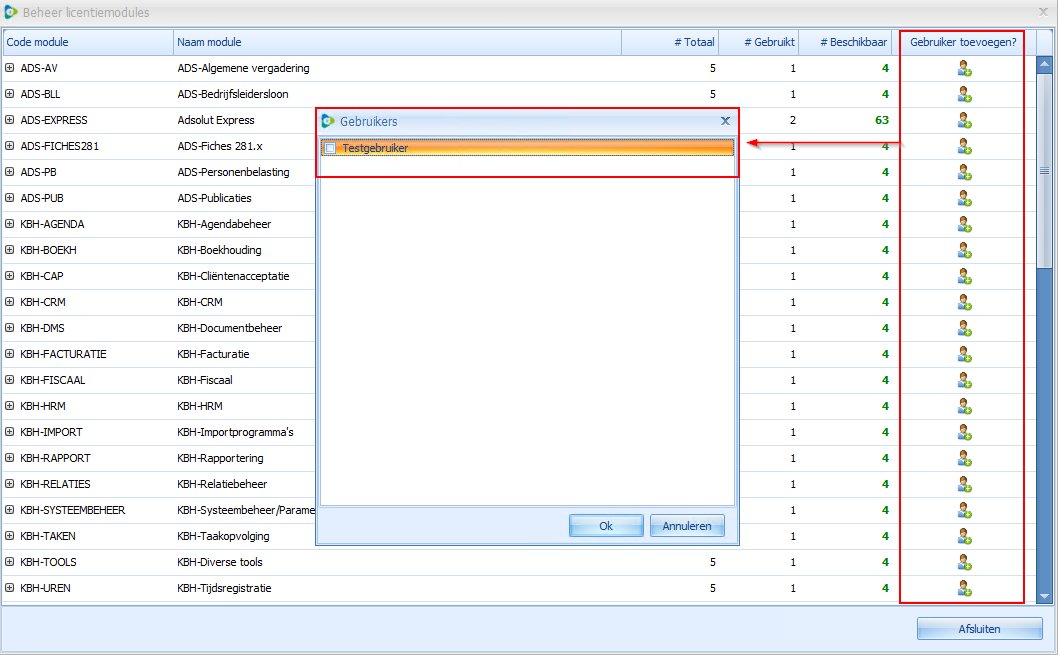
Task: Click add-user icon for ADS-EXPRESS row
Action: (964, 120)
